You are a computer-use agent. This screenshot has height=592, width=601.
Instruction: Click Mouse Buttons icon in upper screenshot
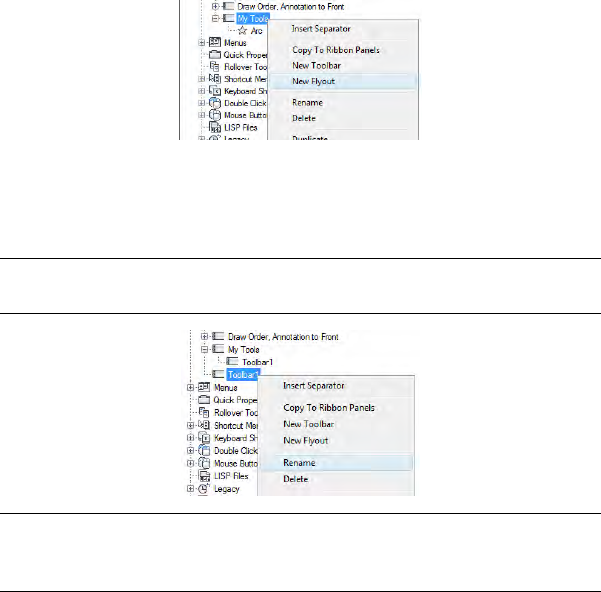coord(215,115)
